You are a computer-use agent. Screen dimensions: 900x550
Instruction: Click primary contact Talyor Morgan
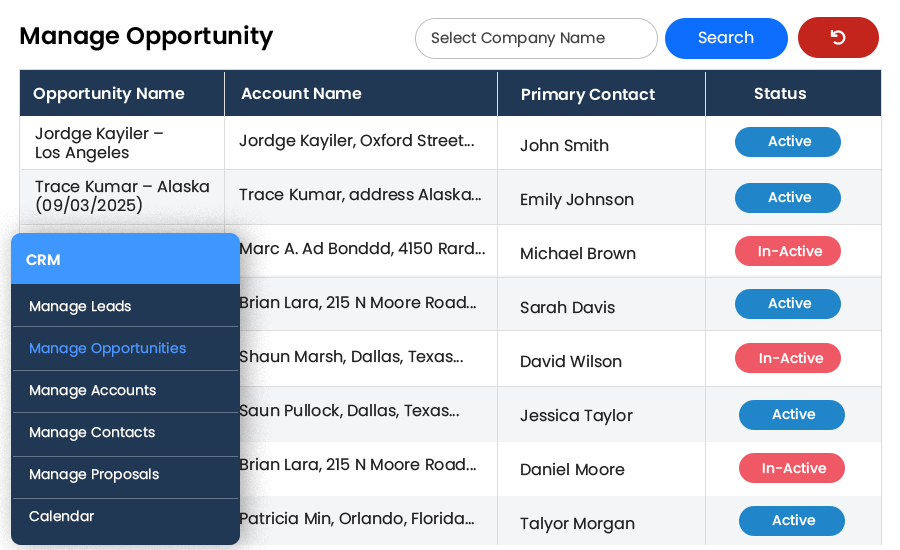coord(577,524)
